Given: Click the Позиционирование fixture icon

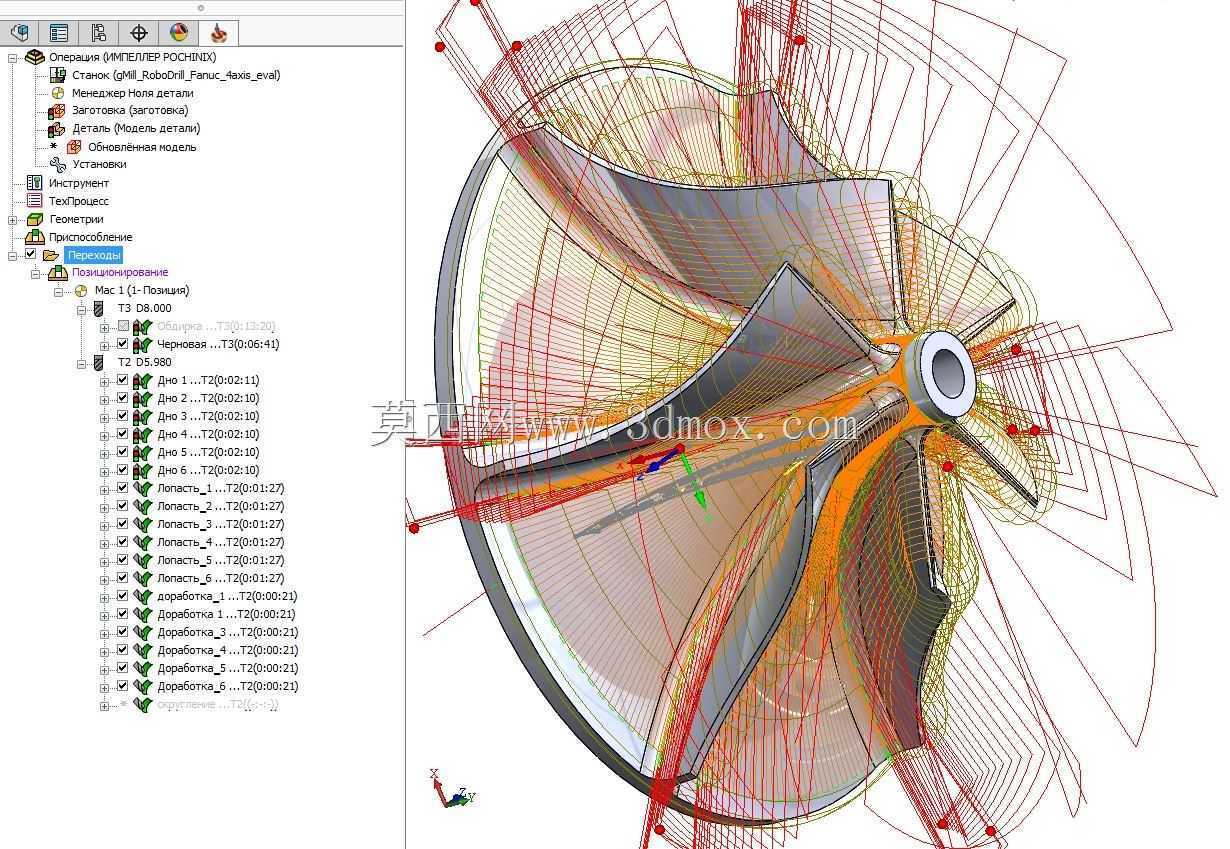Looking at the screenshot, I should click(x=58, y=273).
